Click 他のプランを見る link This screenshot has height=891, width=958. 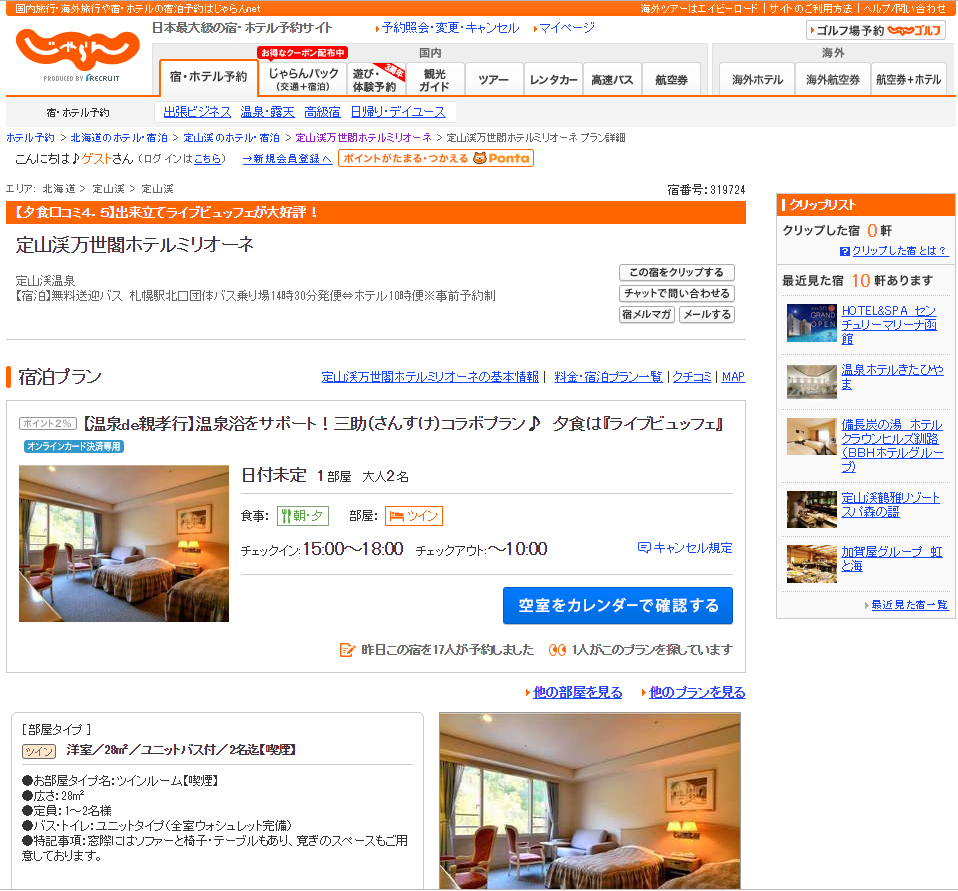click(697, 692)
